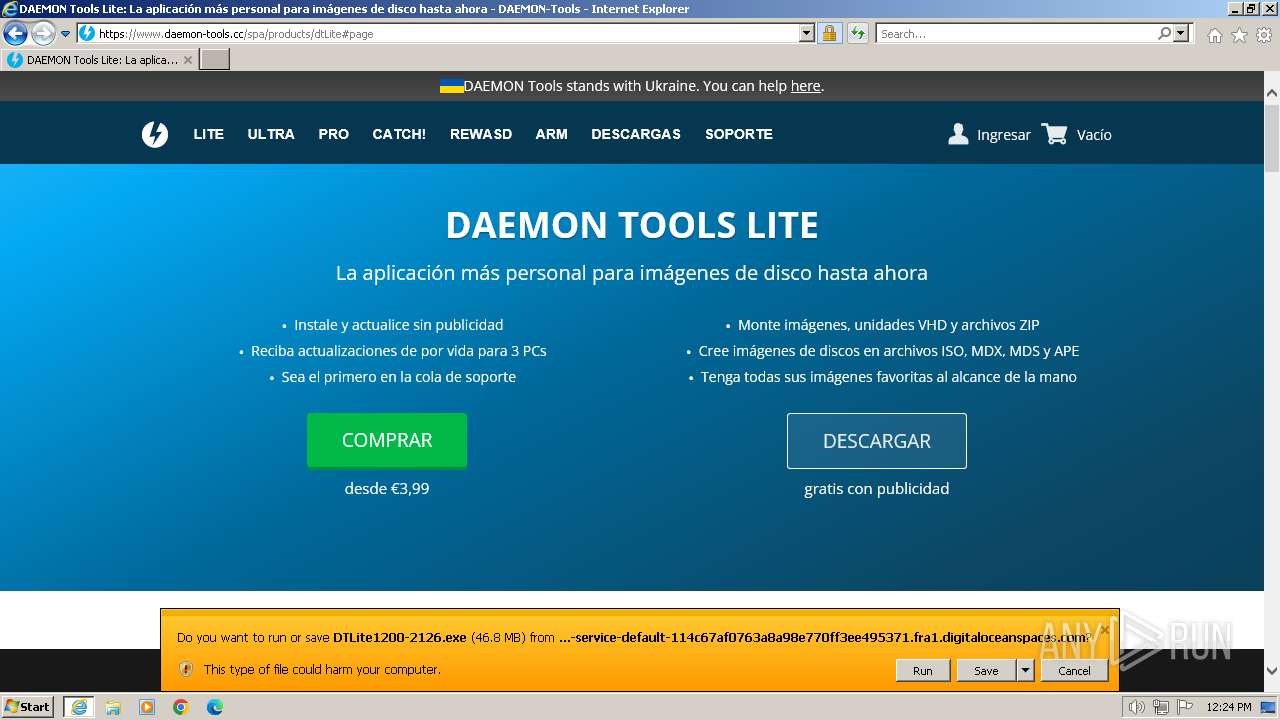The width and height of the screenshot is (1280, 720).
Task: Click the address bar URL field
Action: click(448, 33)
